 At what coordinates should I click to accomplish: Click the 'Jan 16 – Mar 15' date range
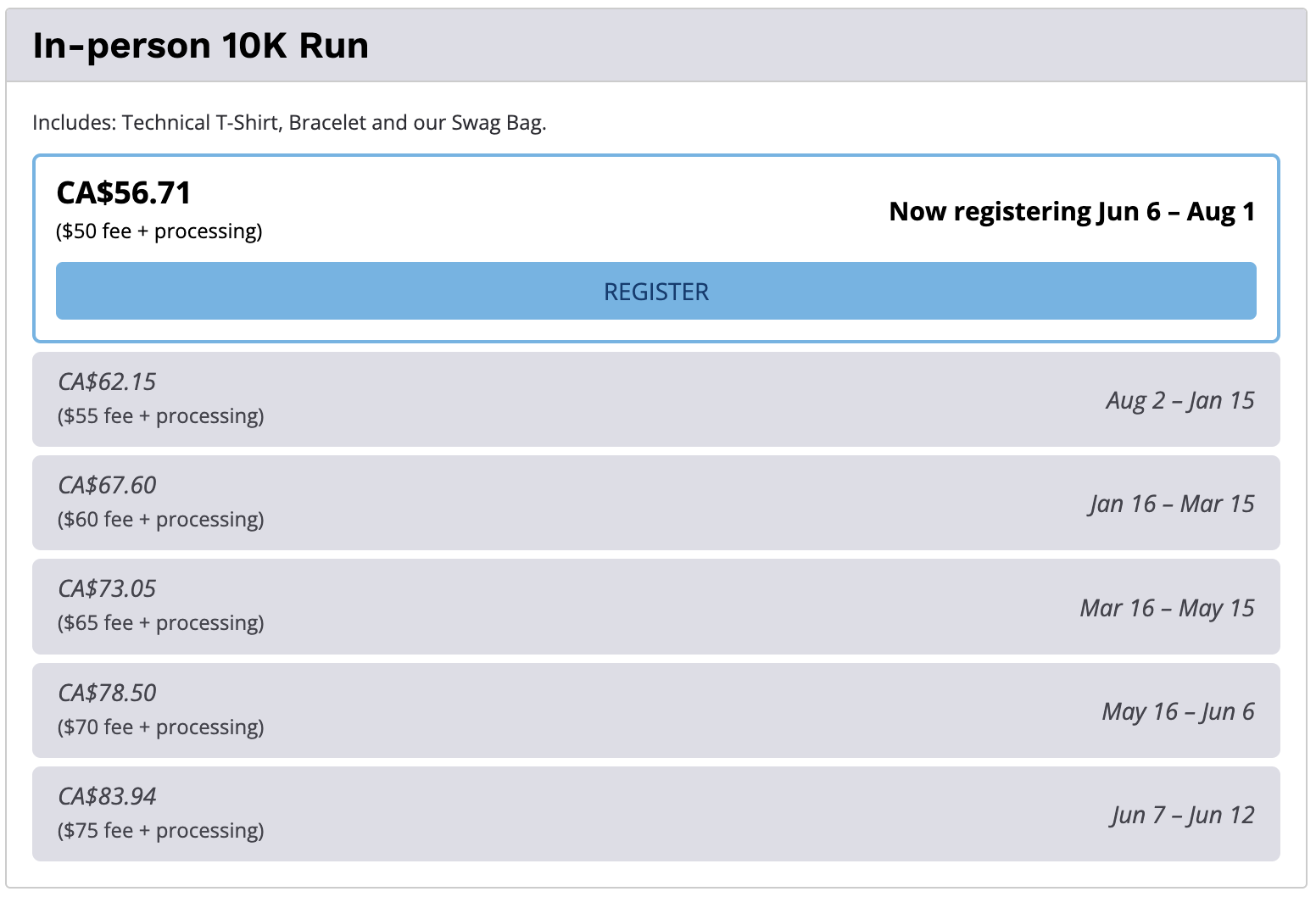[1172, 504]
